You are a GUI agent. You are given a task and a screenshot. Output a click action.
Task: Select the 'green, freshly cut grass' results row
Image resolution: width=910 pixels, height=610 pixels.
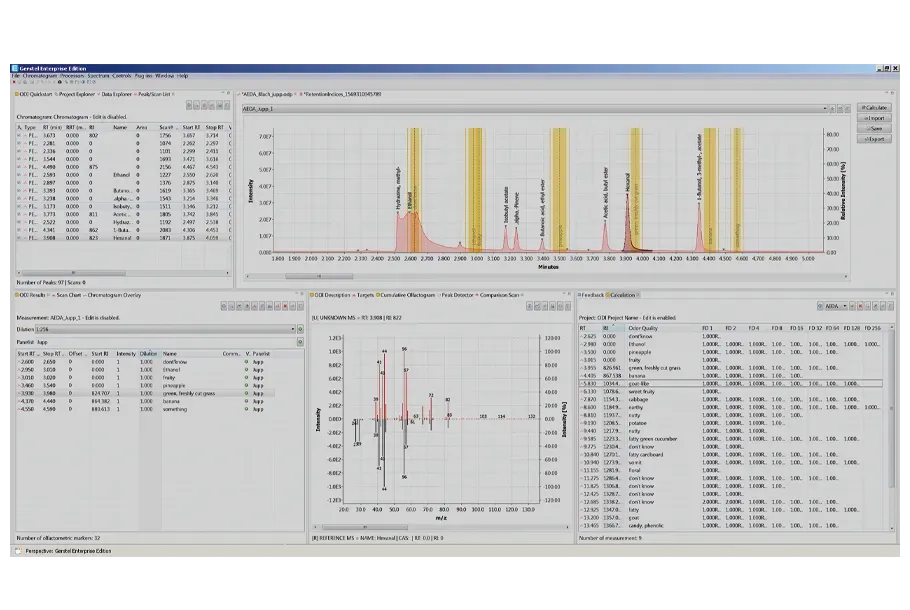(x=189, y=394)
